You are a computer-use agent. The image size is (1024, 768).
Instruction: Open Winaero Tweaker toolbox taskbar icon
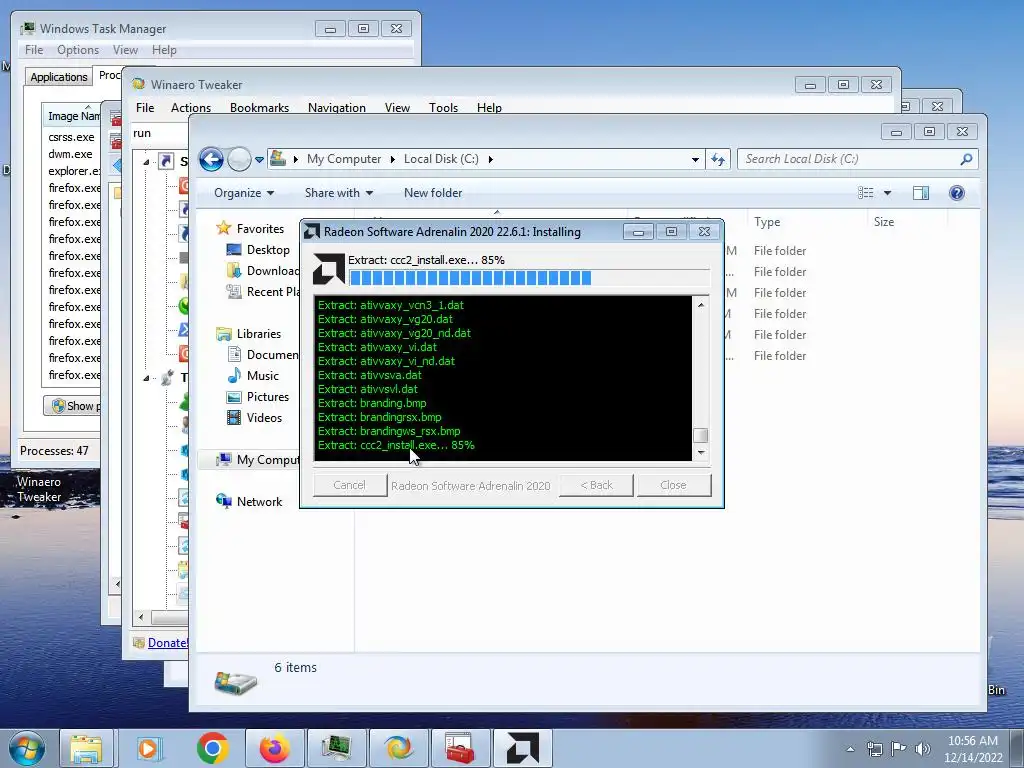click(460, 748)
